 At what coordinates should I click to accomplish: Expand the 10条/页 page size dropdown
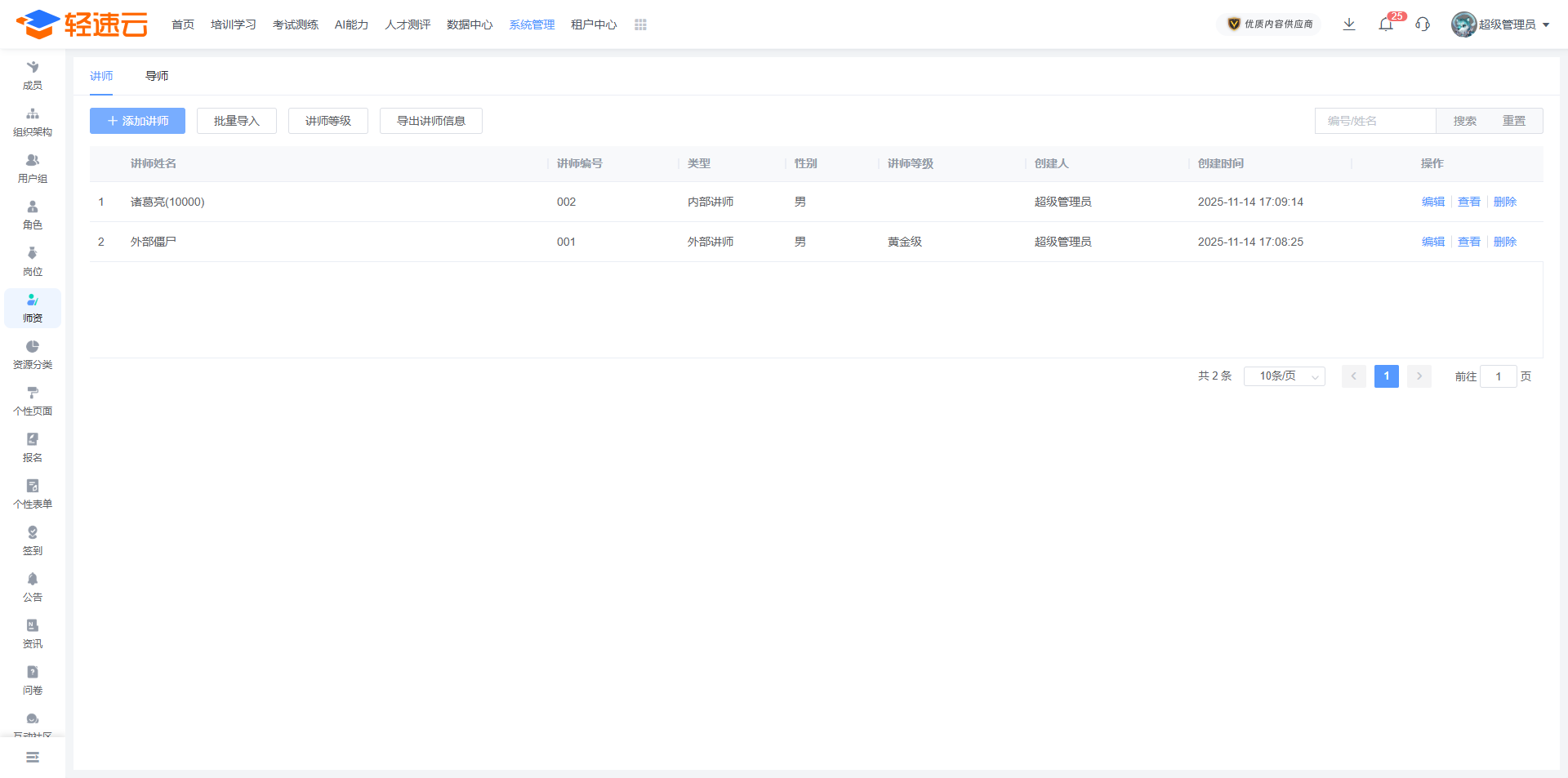(x=1284, y=376)
